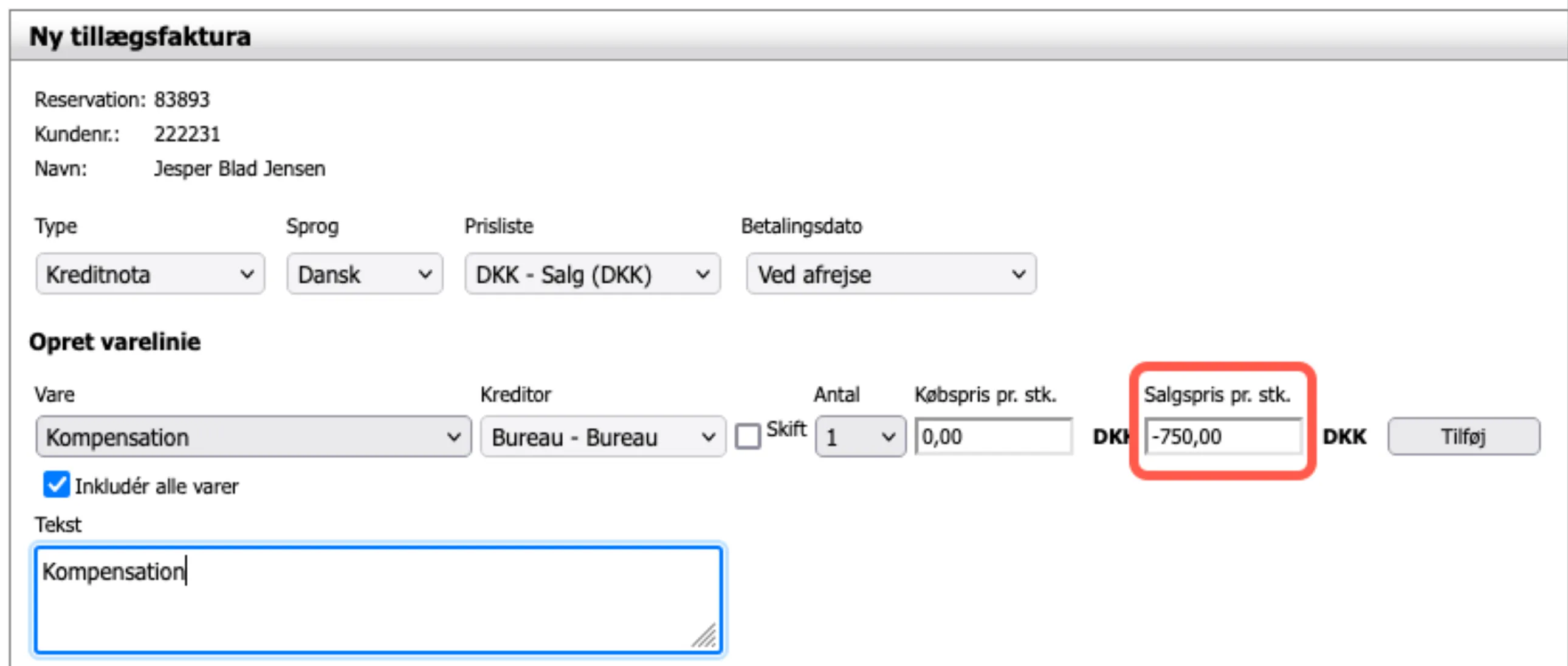Screen dimensions: 1568x666
Task: Click reservation number 83893
Action: tap(181, 99)
